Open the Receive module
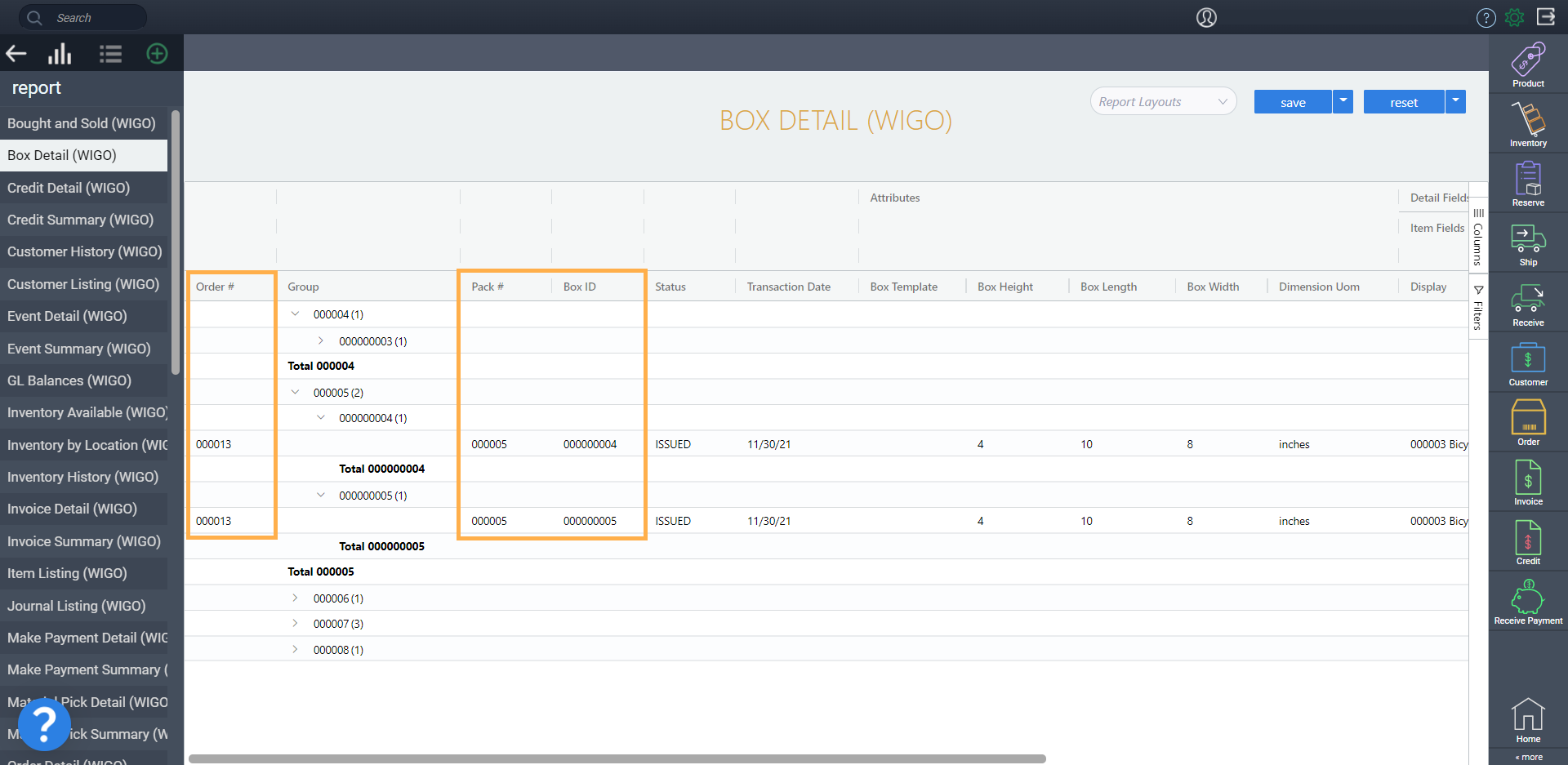The image size is (1568, 765). click(1528, 305)
